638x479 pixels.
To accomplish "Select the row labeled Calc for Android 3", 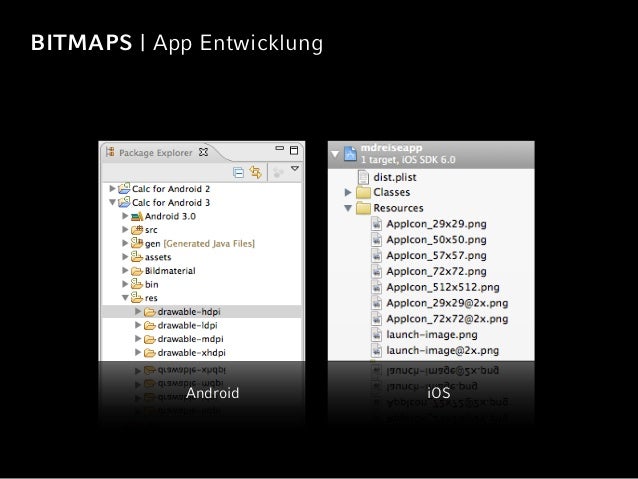I will coord(171,202).
